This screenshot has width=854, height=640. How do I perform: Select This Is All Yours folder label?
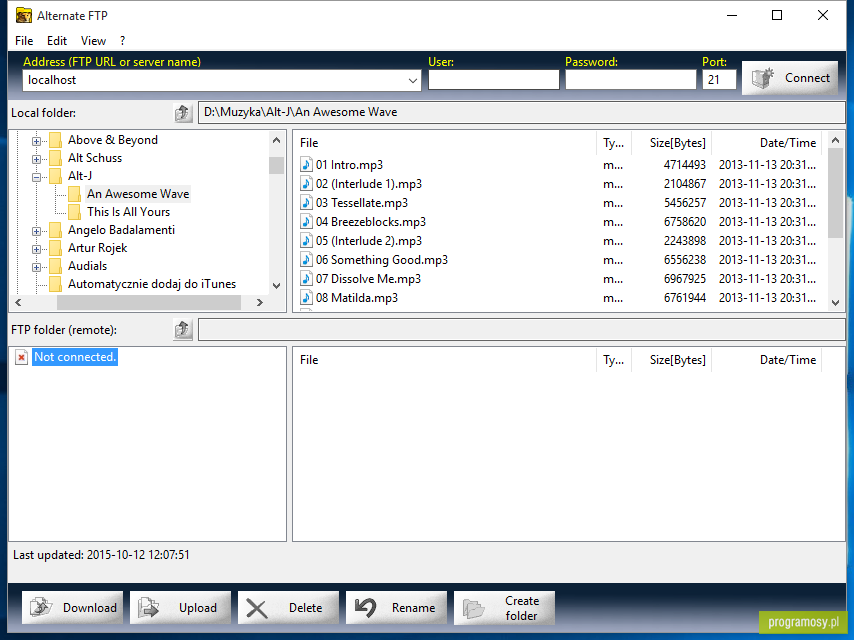pos(129,212)
